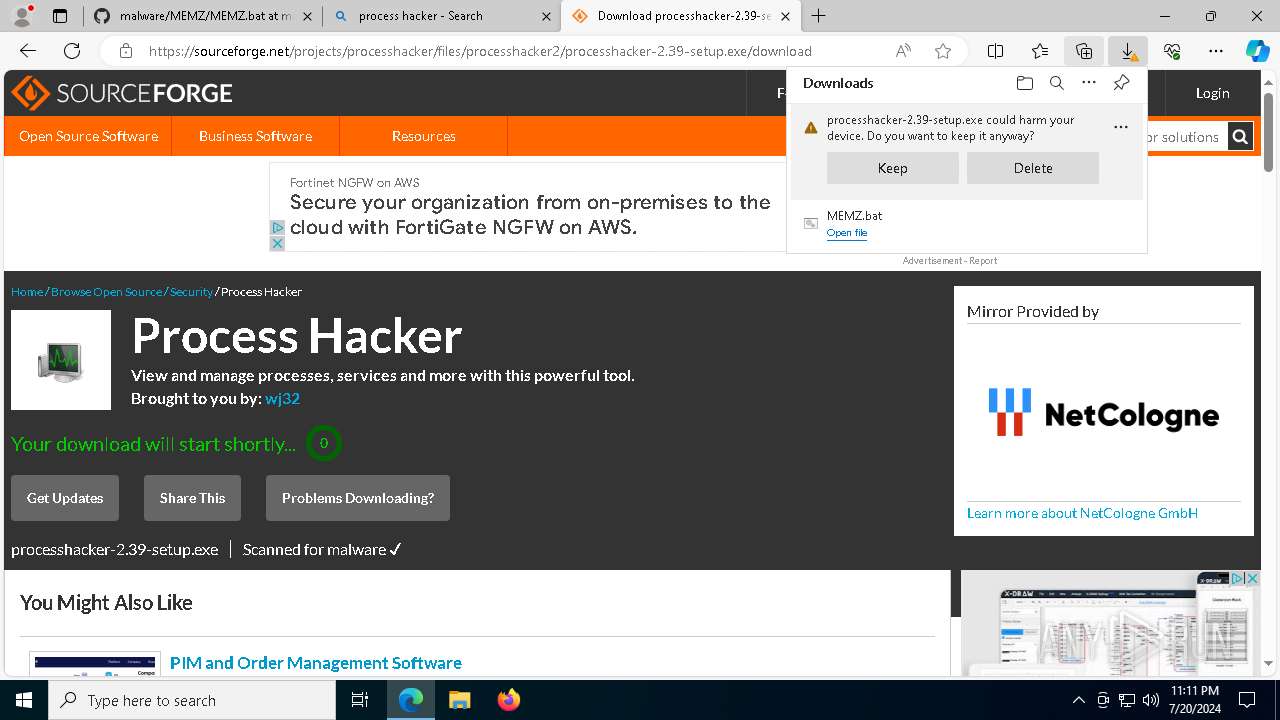1280x720 pixels.
Task: Click the Advertisement Report link
Action: coord(950,261)
